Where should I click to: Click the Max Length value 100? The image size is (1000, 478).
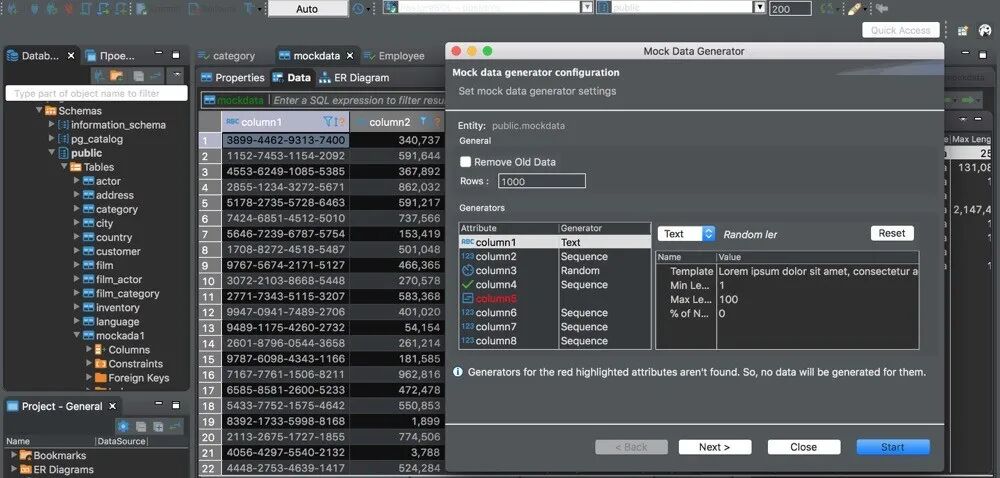818,299
